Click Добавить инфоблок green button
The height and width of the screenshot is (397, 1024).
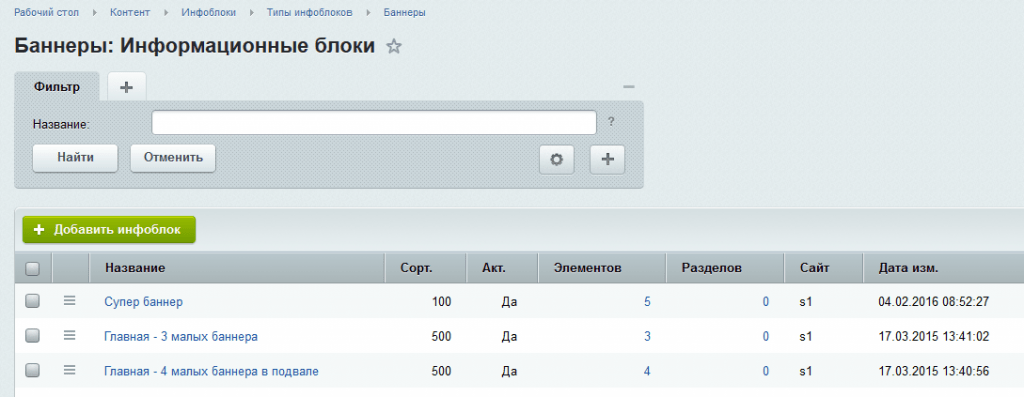click(109, 230)
